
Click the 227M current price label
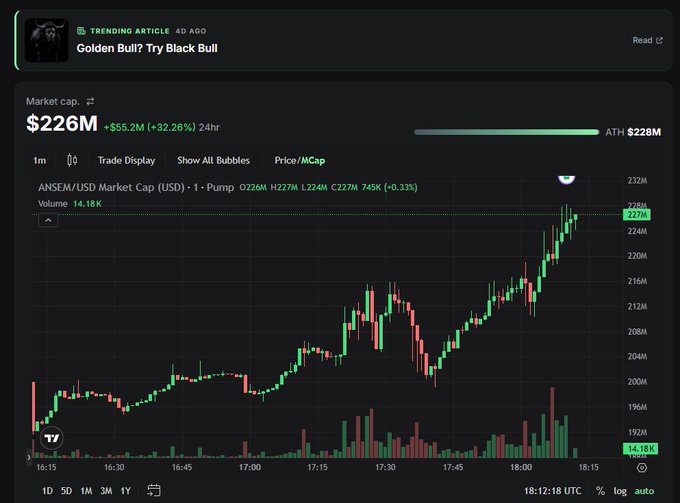point(637,215)
